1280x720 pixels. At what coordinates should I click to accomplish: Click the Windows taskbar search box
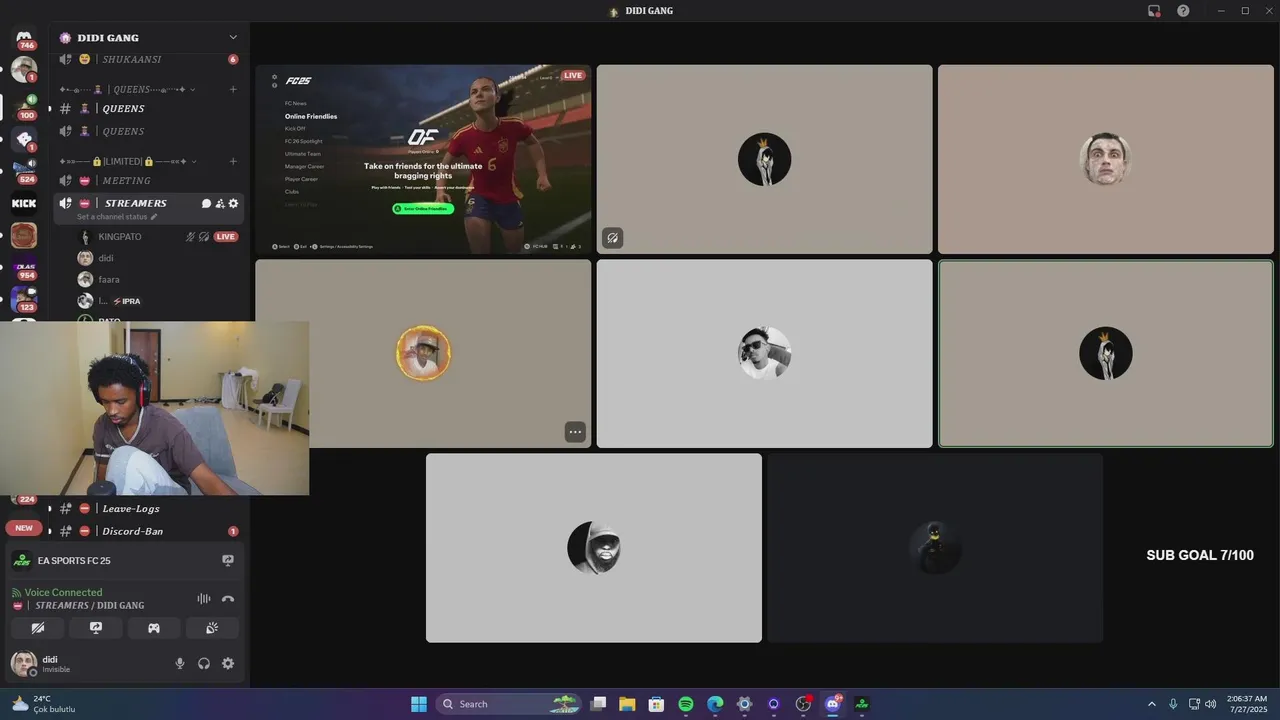(x=509, y=704)
